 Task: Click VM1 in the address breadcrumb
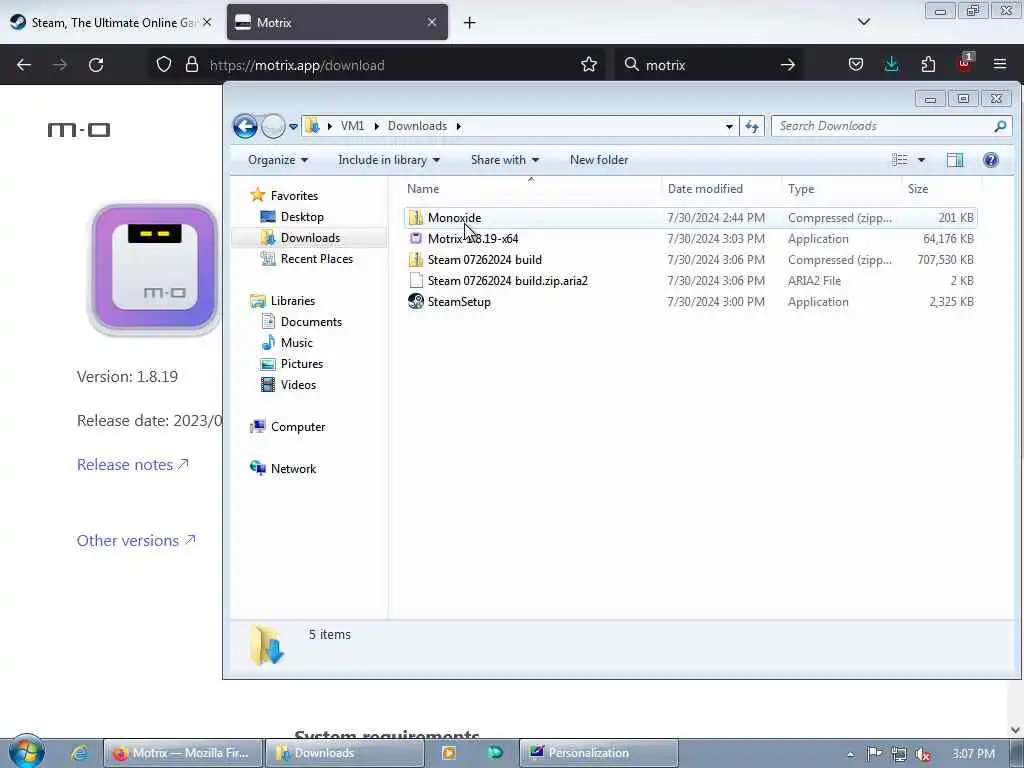tap(352, 126)
